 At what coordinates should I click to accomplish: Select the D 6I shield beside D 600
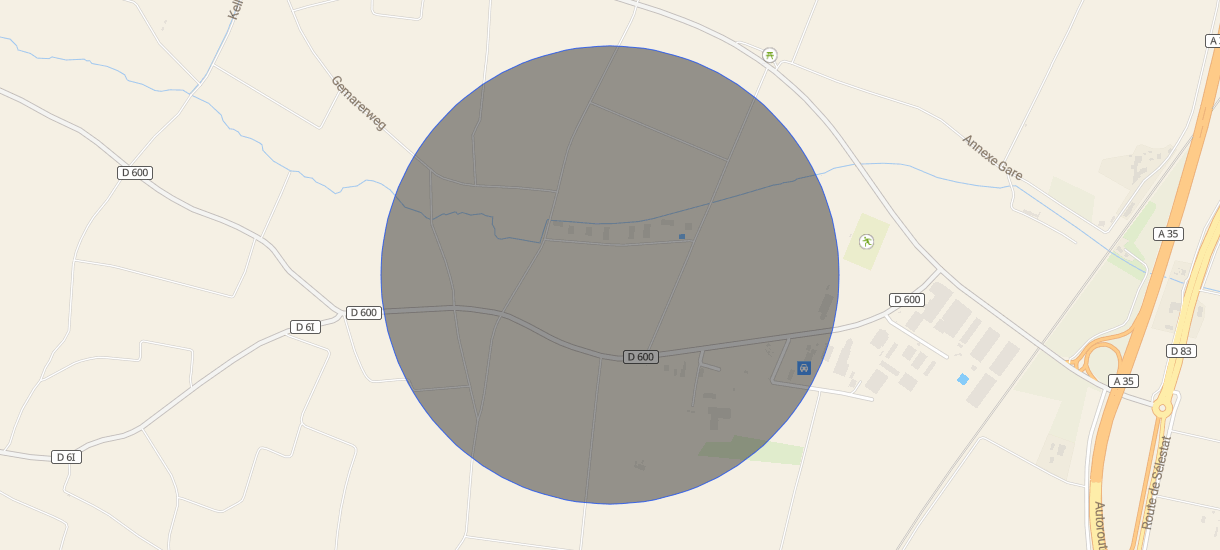306,327
